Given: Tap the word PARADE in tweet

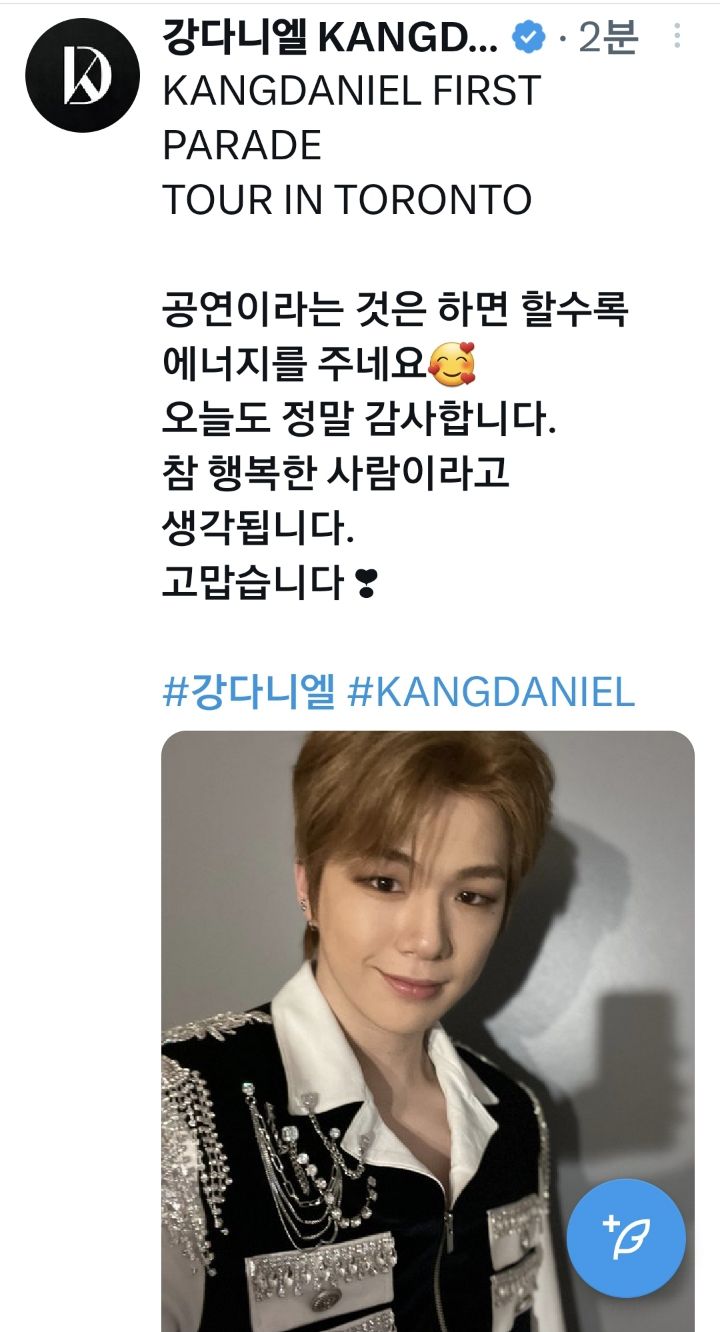Looking at the screenshot, I should click(242, 146).
